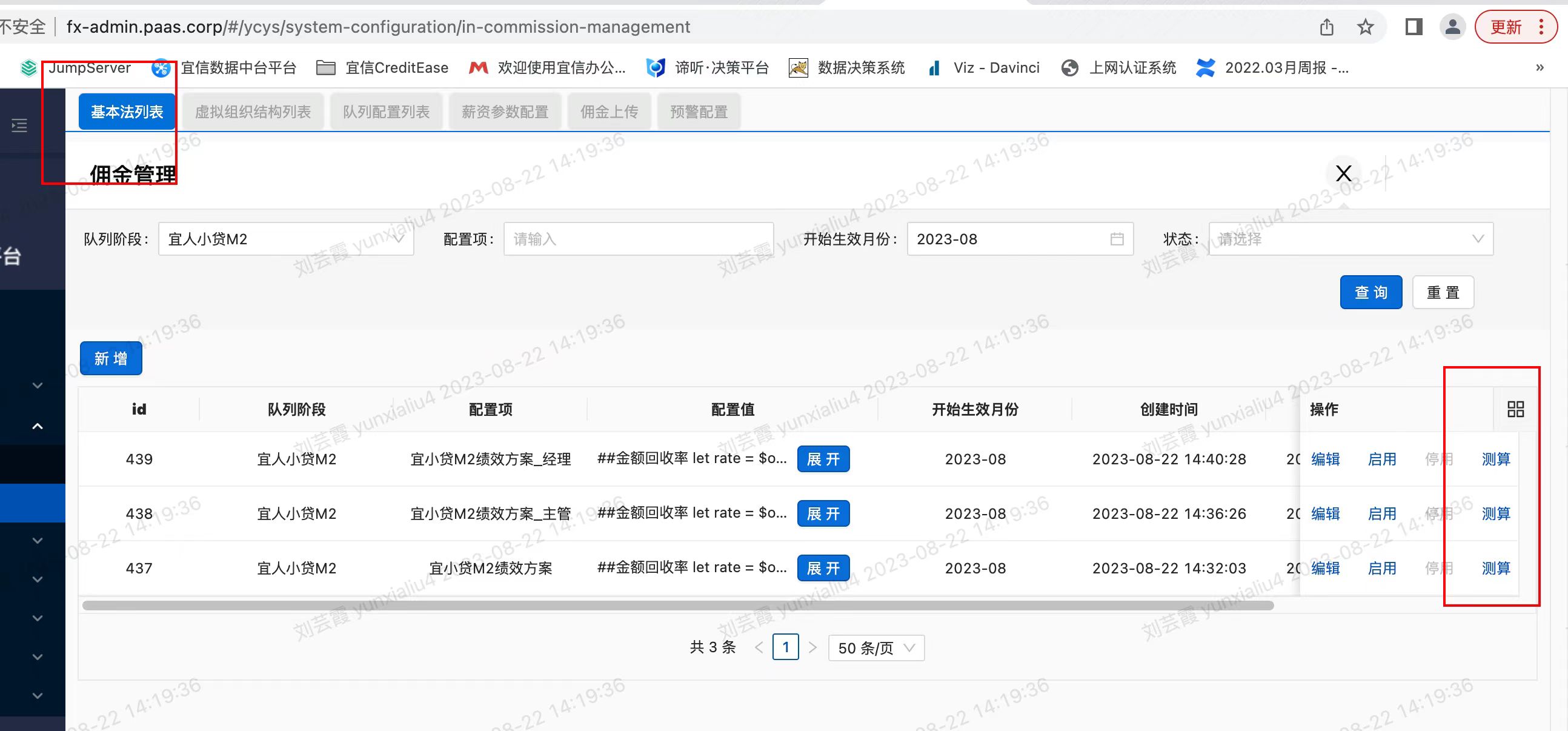Click the 队列阶段 column header

(296, 409)
